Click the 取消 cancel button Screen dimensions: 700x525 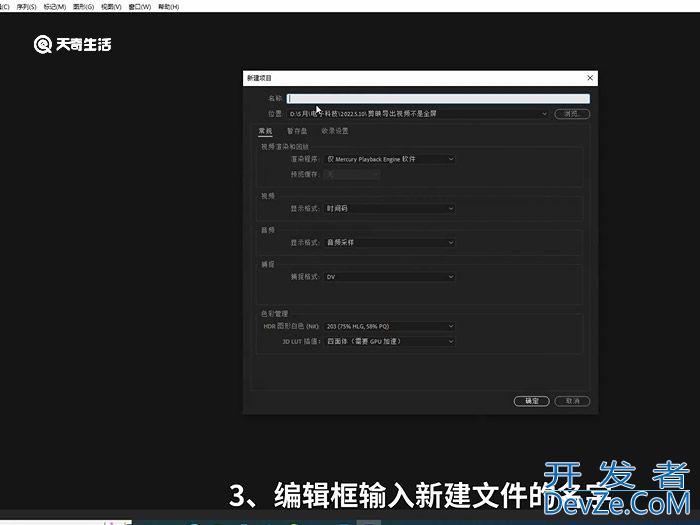pyautogui.click(x=572, y=401)
